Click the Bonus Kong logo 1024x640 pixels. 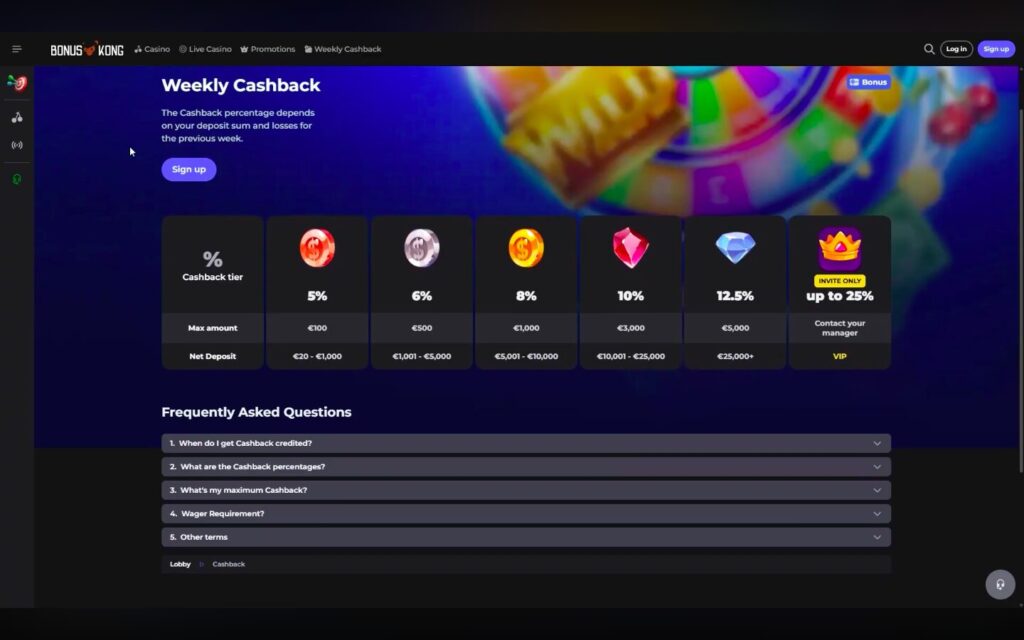pos(87,49)
